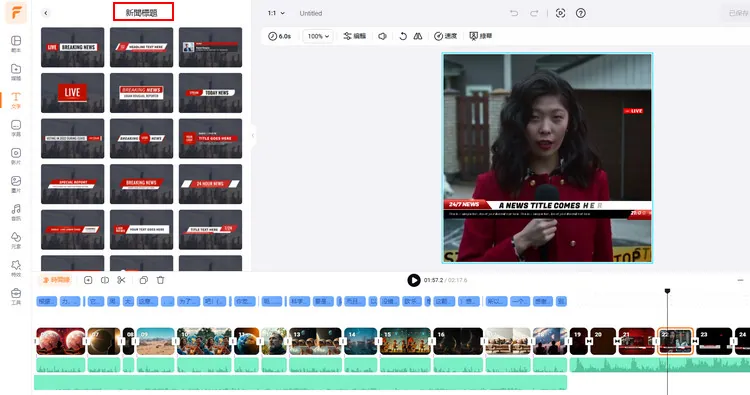Click transition between scenes 19 and 20
The width and height of the screenshot is (750, 395).
pyautogui.click(x=589, y=341)
